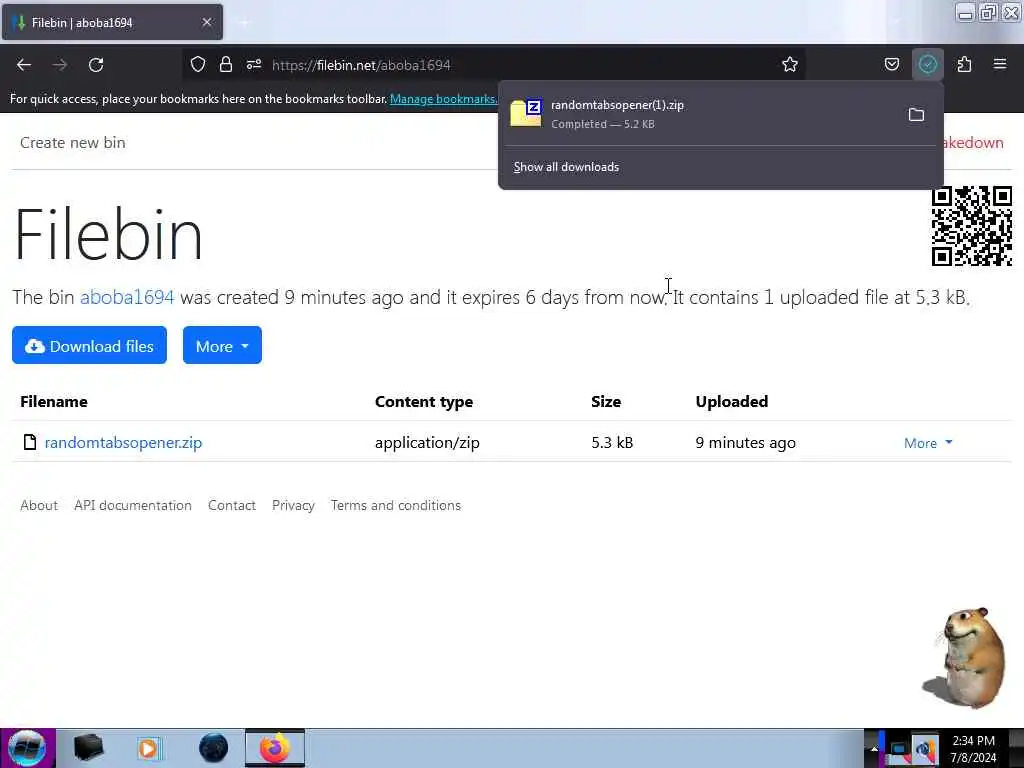
Task: Open the Firefox hamburger menu
Action: coord(1000,64)
